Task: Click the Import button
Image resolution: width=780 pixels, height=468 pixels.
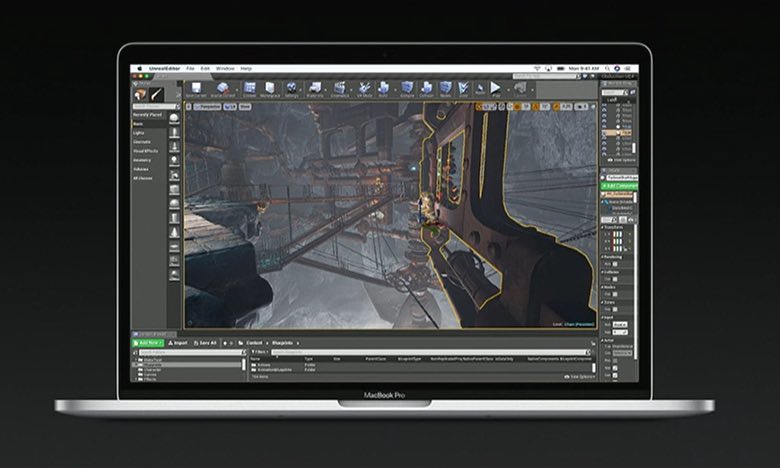Action: click(x=178, y=343)
